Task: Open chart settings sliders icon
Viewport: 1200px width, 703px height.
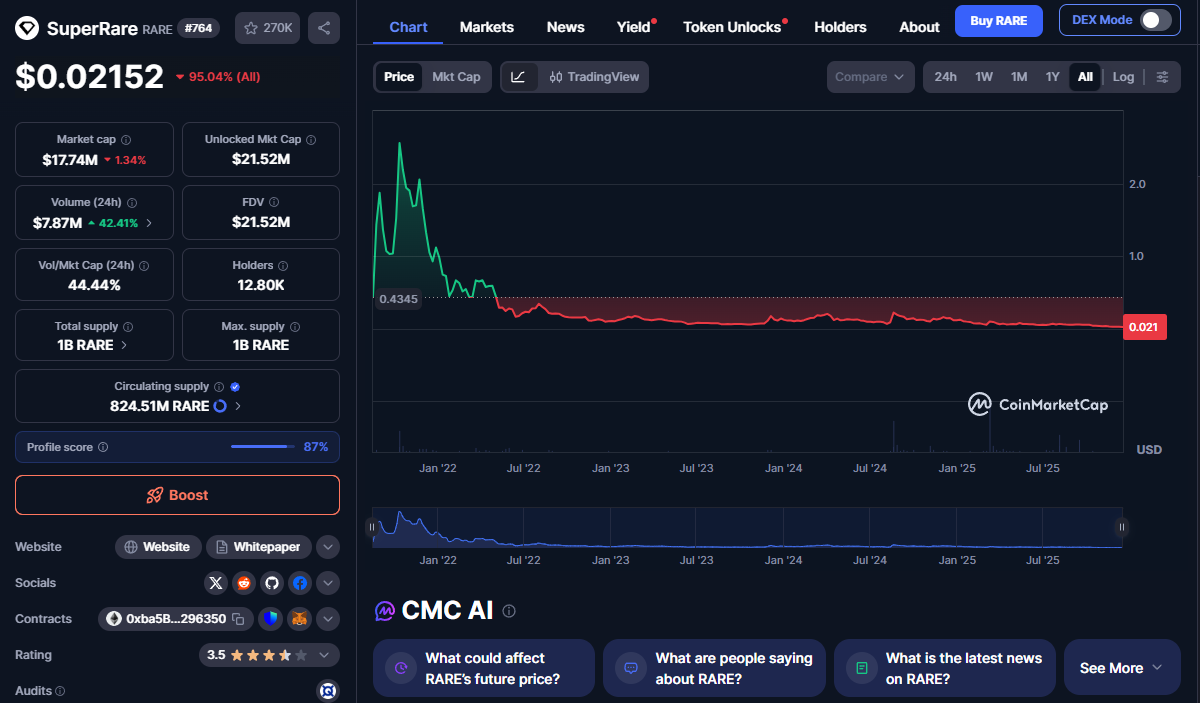Action: click(1162, 77)
